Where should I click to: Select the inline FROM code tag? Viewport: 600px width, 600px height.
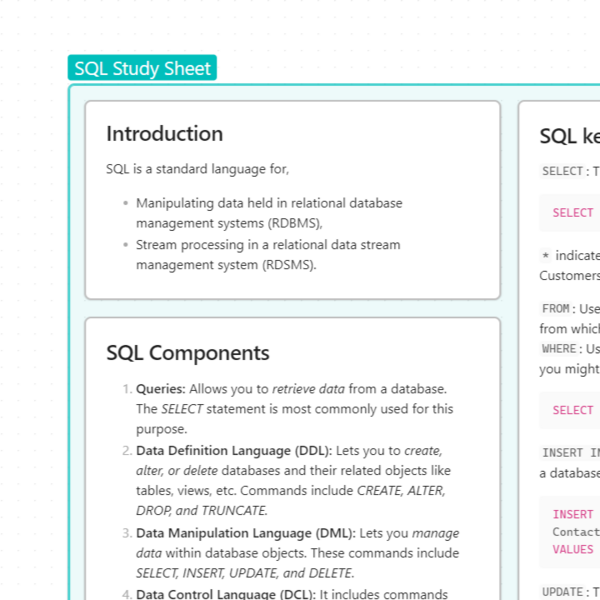click(556, 309)
